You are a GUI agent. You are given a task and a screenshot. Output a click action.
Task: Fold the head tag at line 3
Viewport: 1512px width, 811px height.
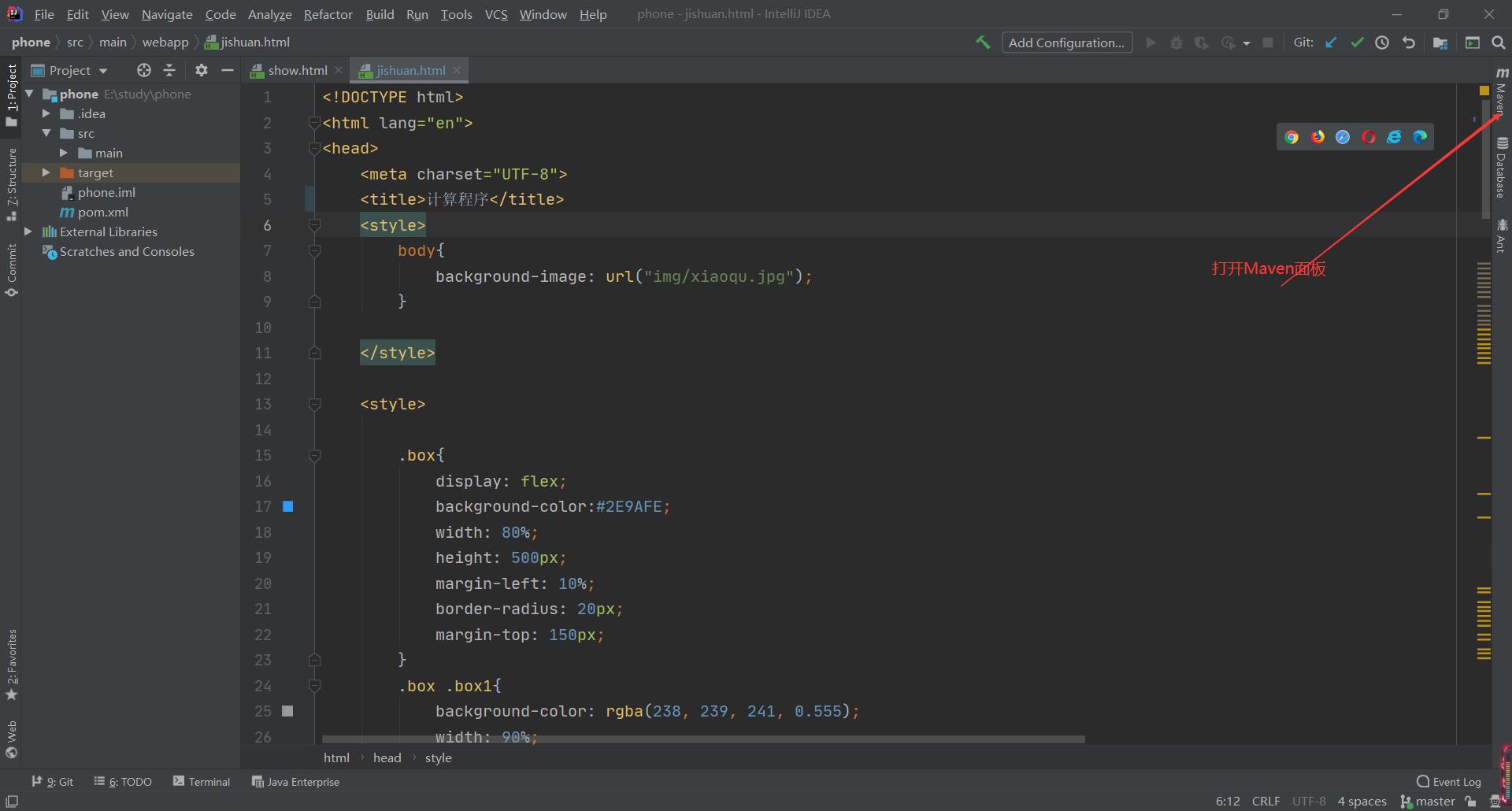[x=314, y=148]
